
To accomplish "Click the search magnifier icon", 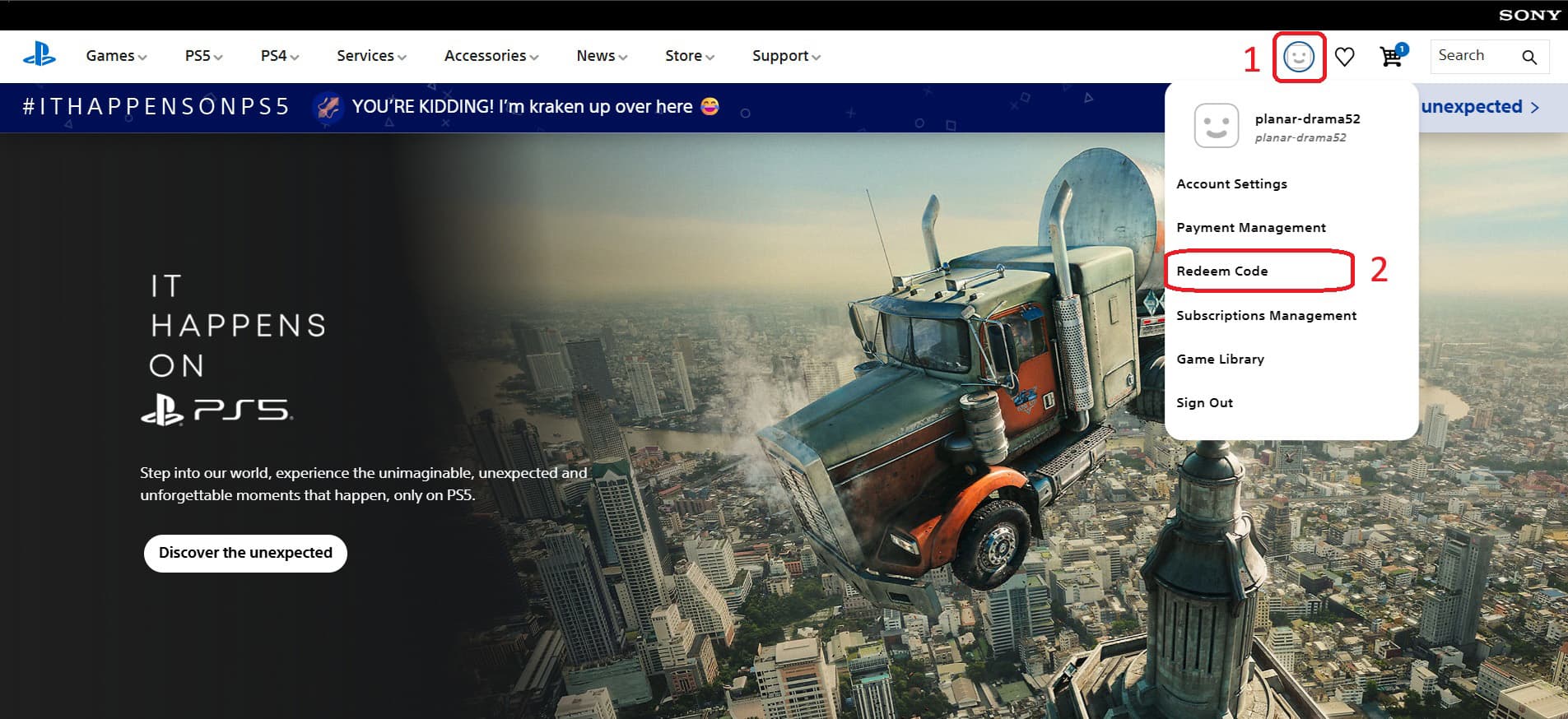I will 1529,57.
